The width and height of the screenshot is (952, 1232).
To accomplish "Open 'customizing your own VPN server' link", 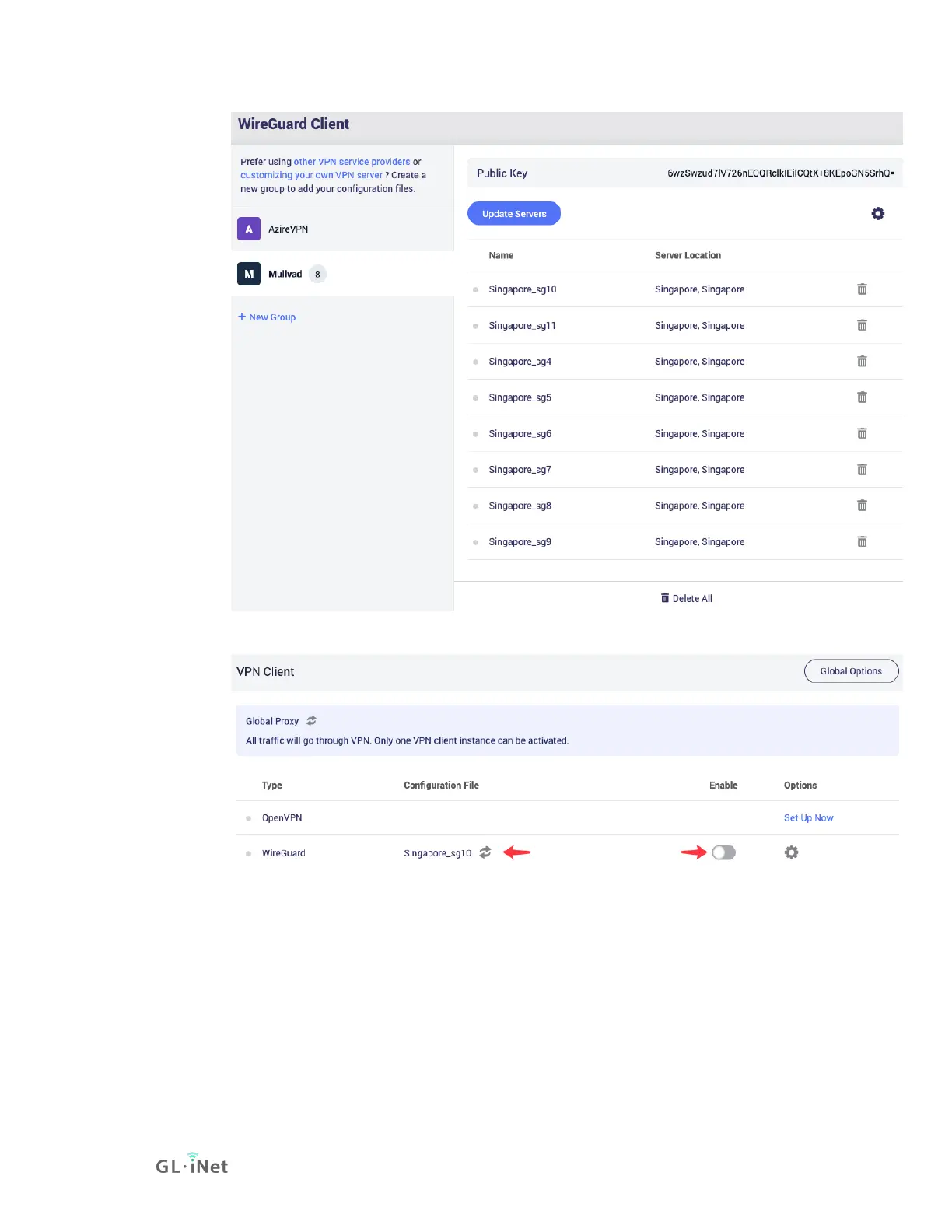I will [311, 175].
